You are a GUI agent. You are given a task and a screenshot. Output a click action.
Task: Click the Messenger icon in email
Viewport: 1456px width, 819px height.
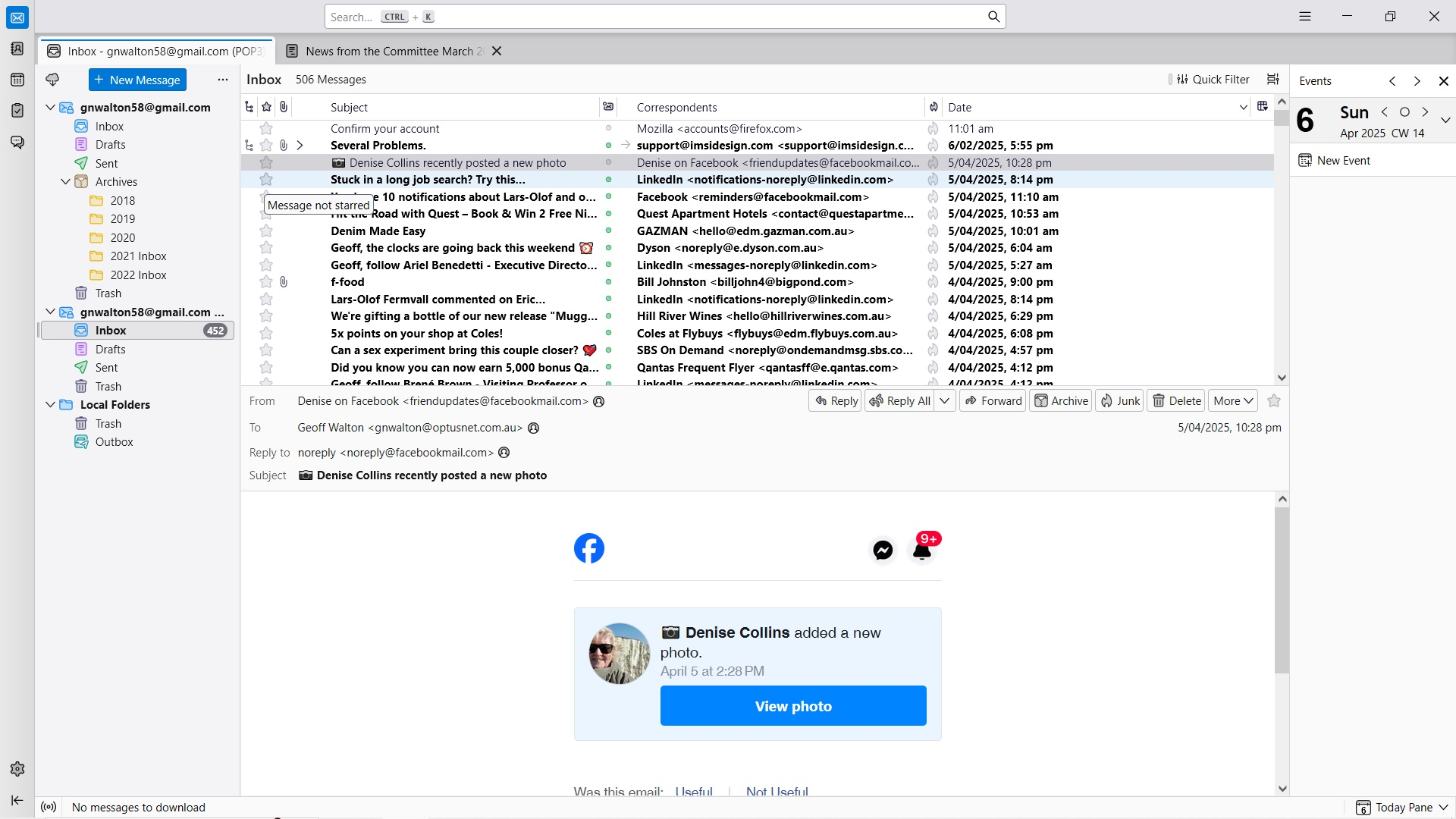coord(883,550)
